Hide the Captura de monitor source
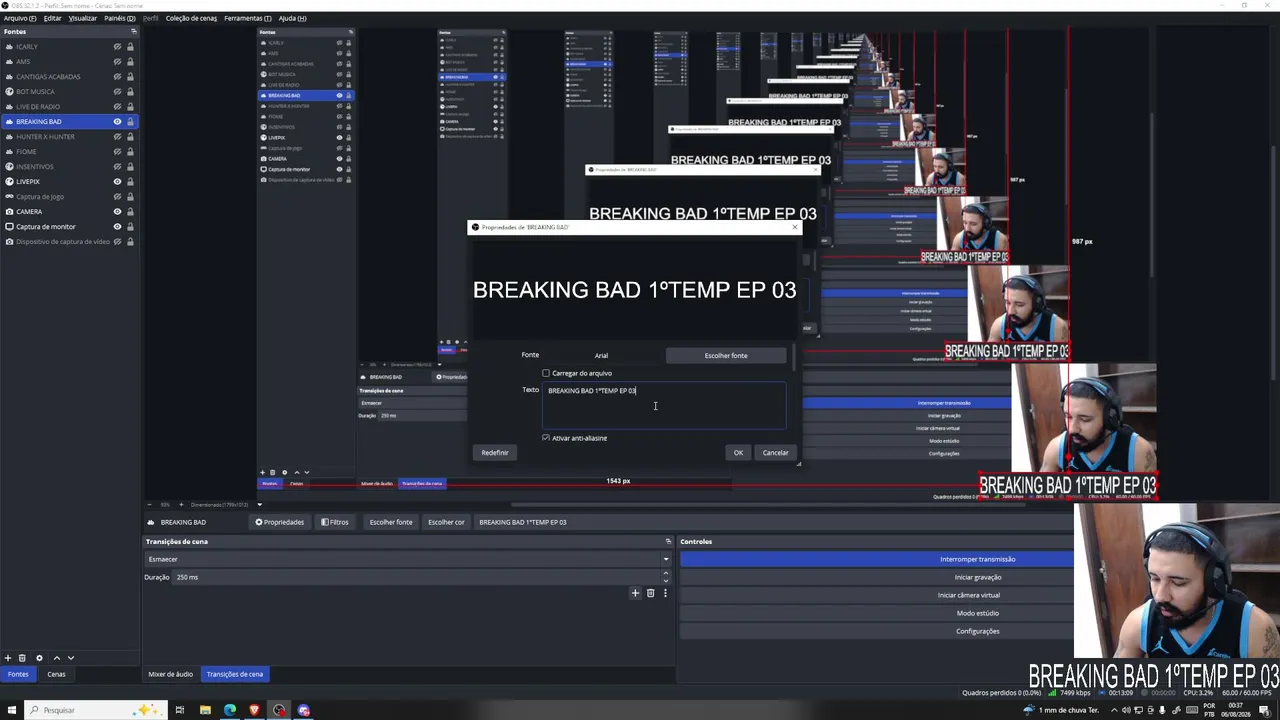The width and height of the screenshot is (1280, 720). tap(117, 227)
